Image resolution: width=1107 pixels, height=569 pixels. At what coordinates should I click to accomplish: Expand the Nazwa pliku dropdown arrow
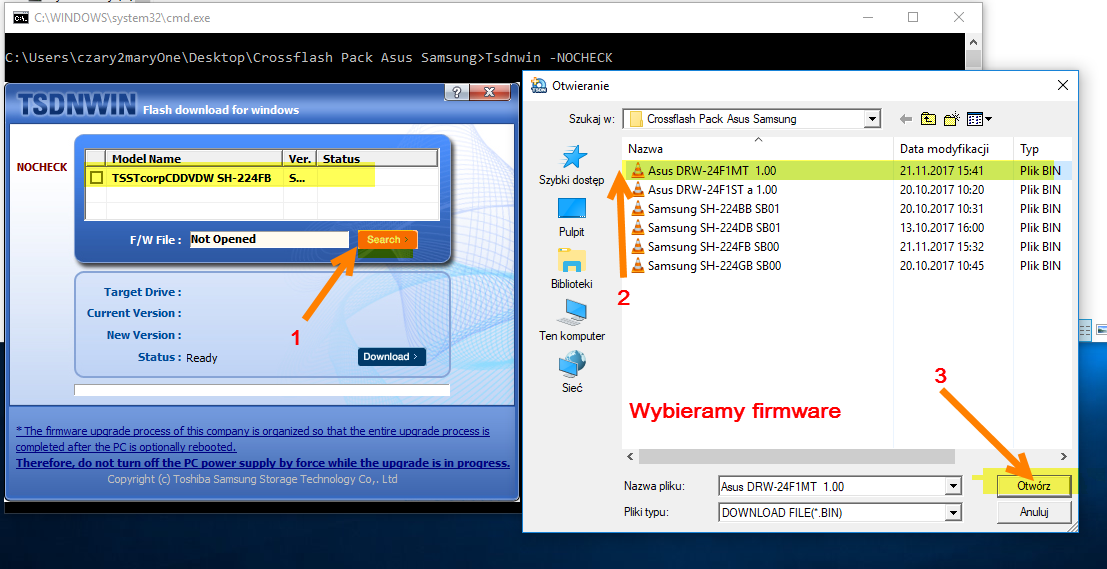(x=954, y=486)
